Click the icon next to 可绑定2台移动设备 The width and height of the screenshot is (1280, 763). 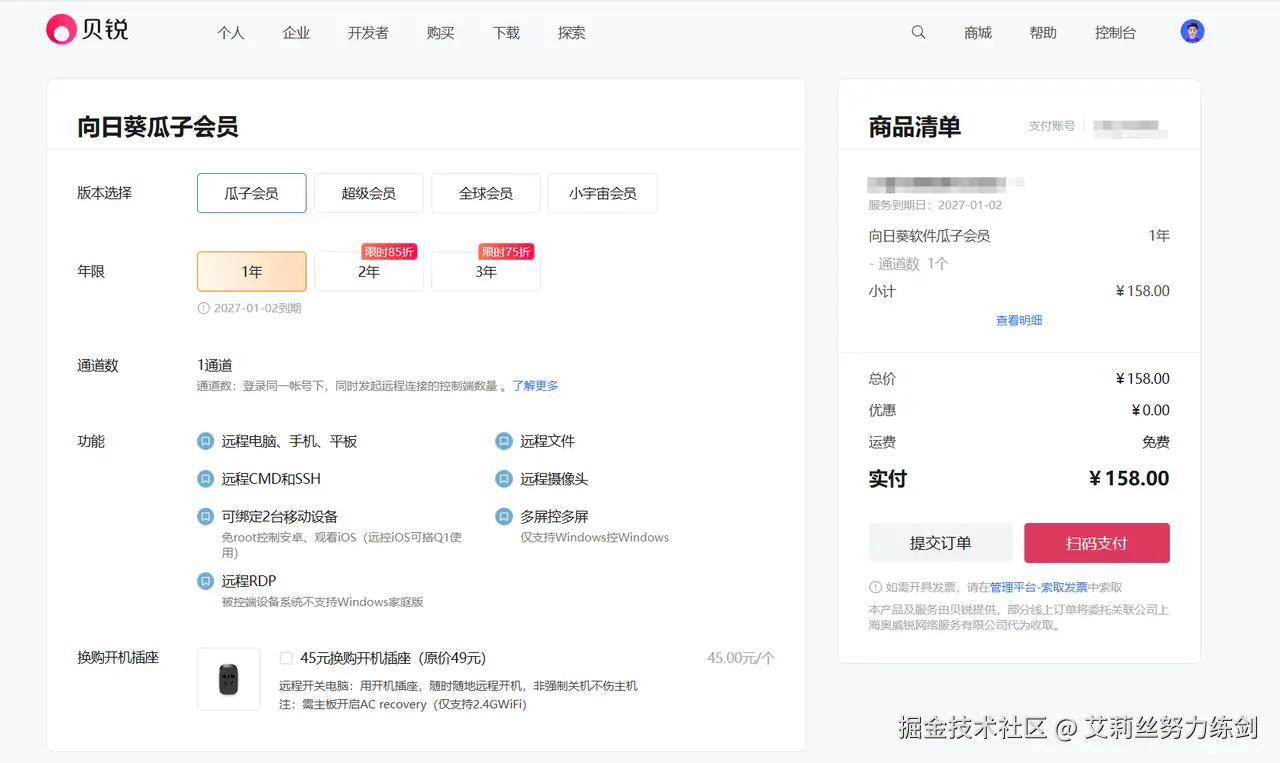point(205,517)
